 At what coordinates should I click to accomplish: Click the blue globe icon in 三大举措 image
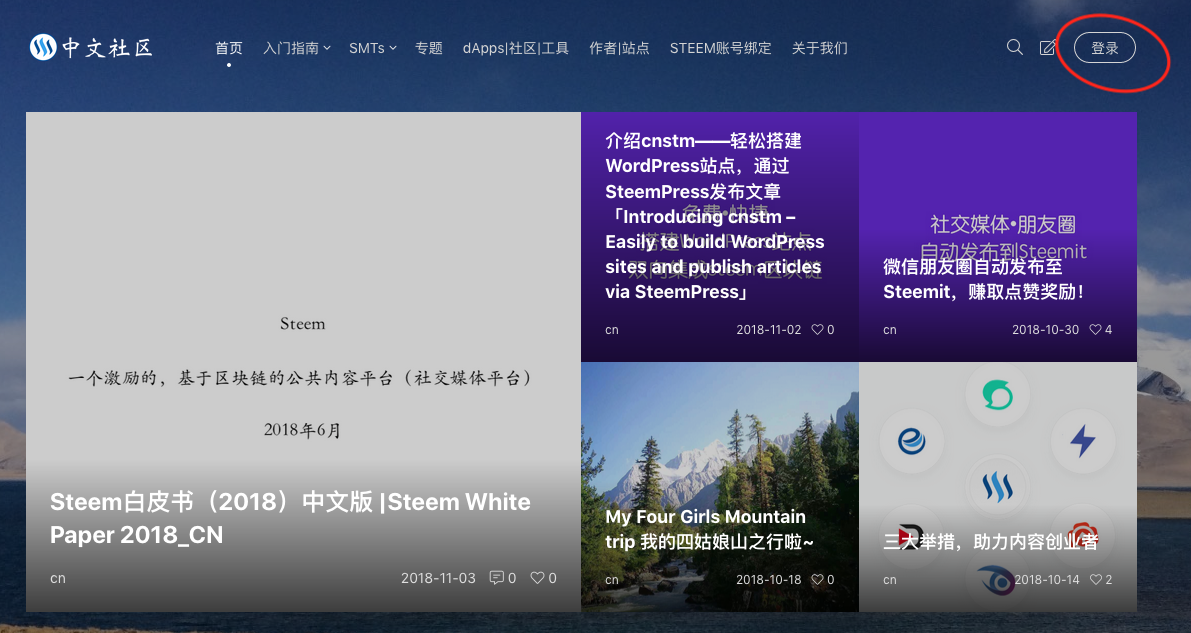click(x=911, y=441)
